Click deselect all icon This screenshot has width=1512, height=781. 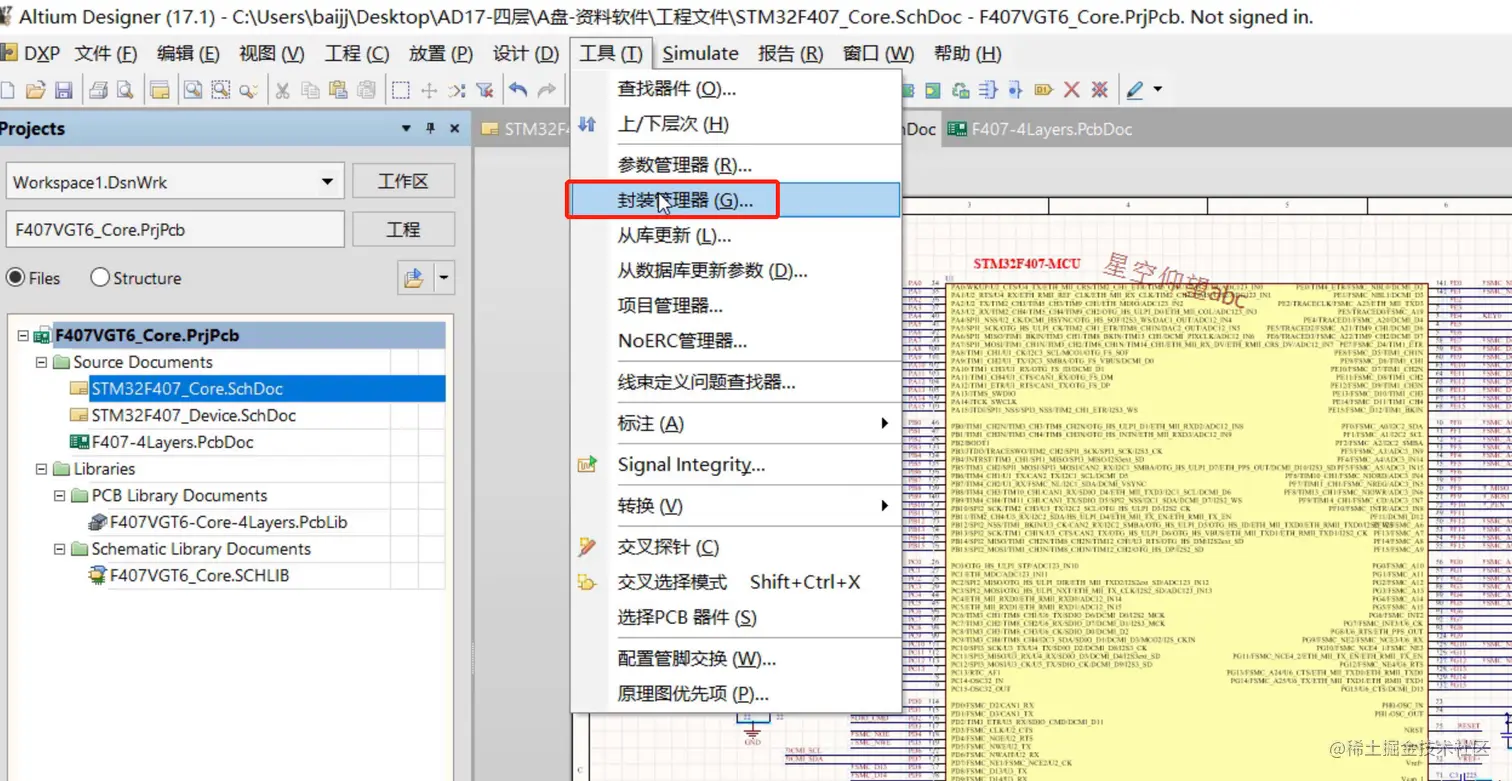pos(456,90)
